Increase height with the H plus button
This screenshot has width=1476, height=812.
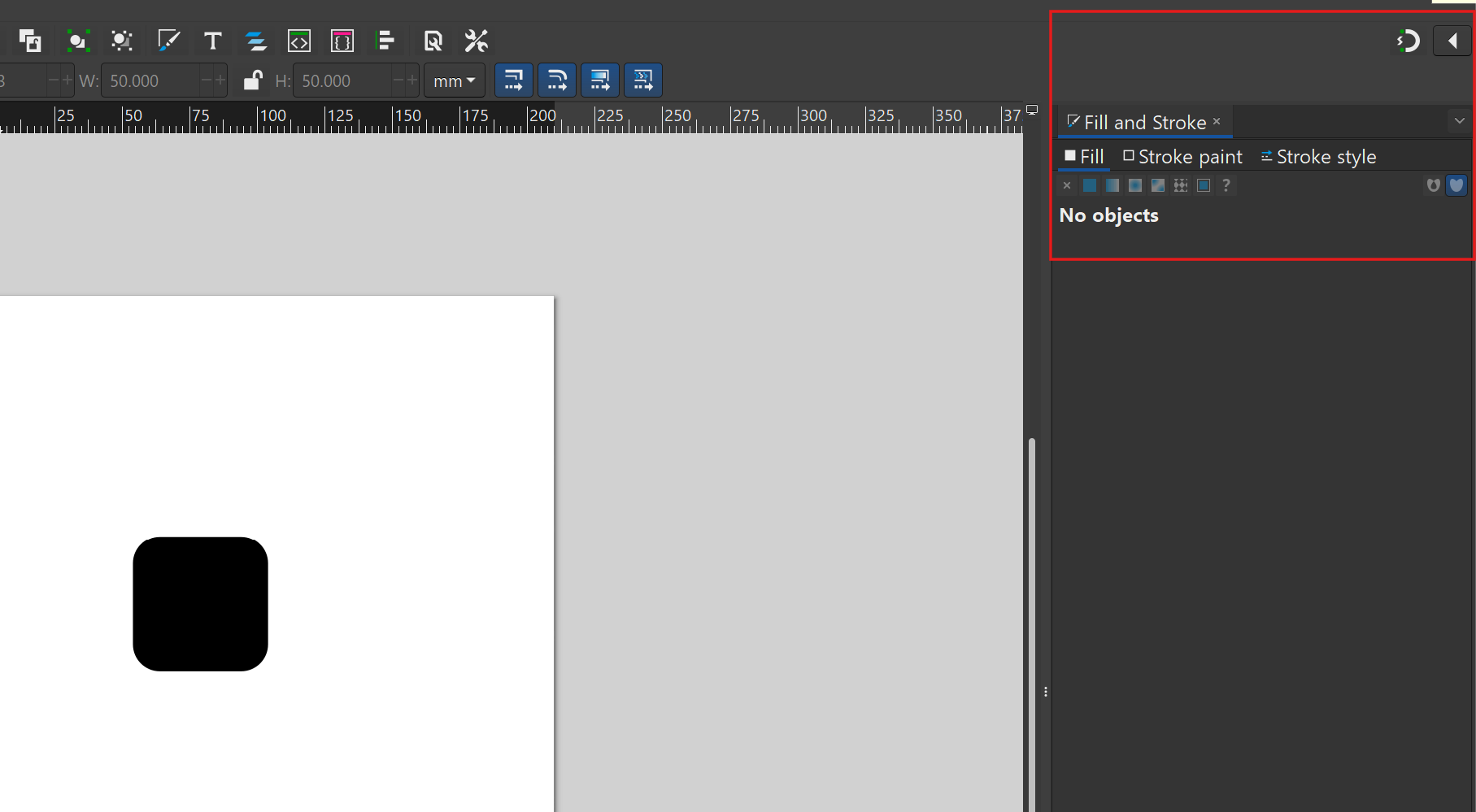click(412, 80)
